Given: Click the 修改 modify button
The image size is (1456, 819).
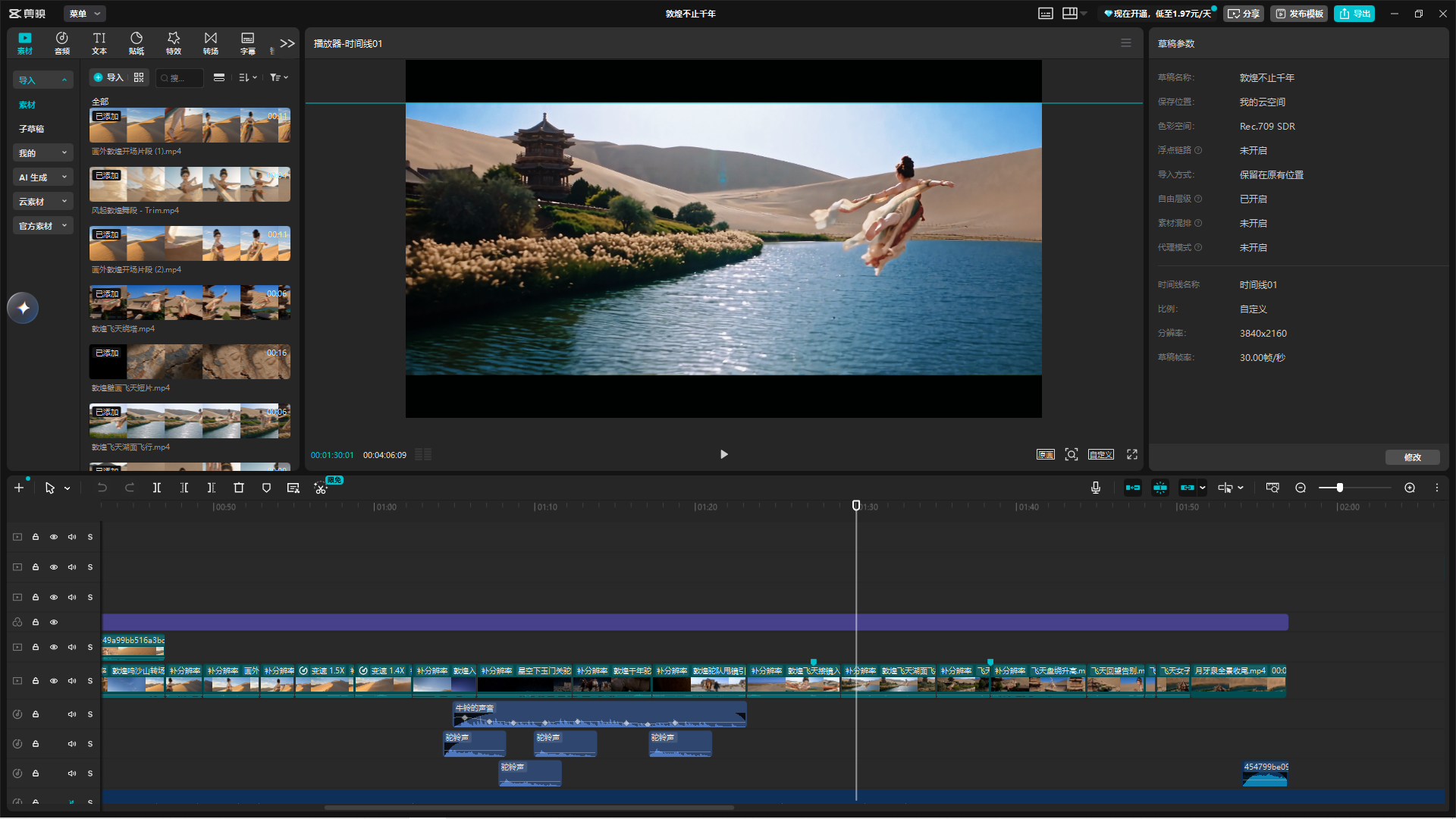Looking at the screenshot, I should pyautogui.click(x=1412, y=457).
